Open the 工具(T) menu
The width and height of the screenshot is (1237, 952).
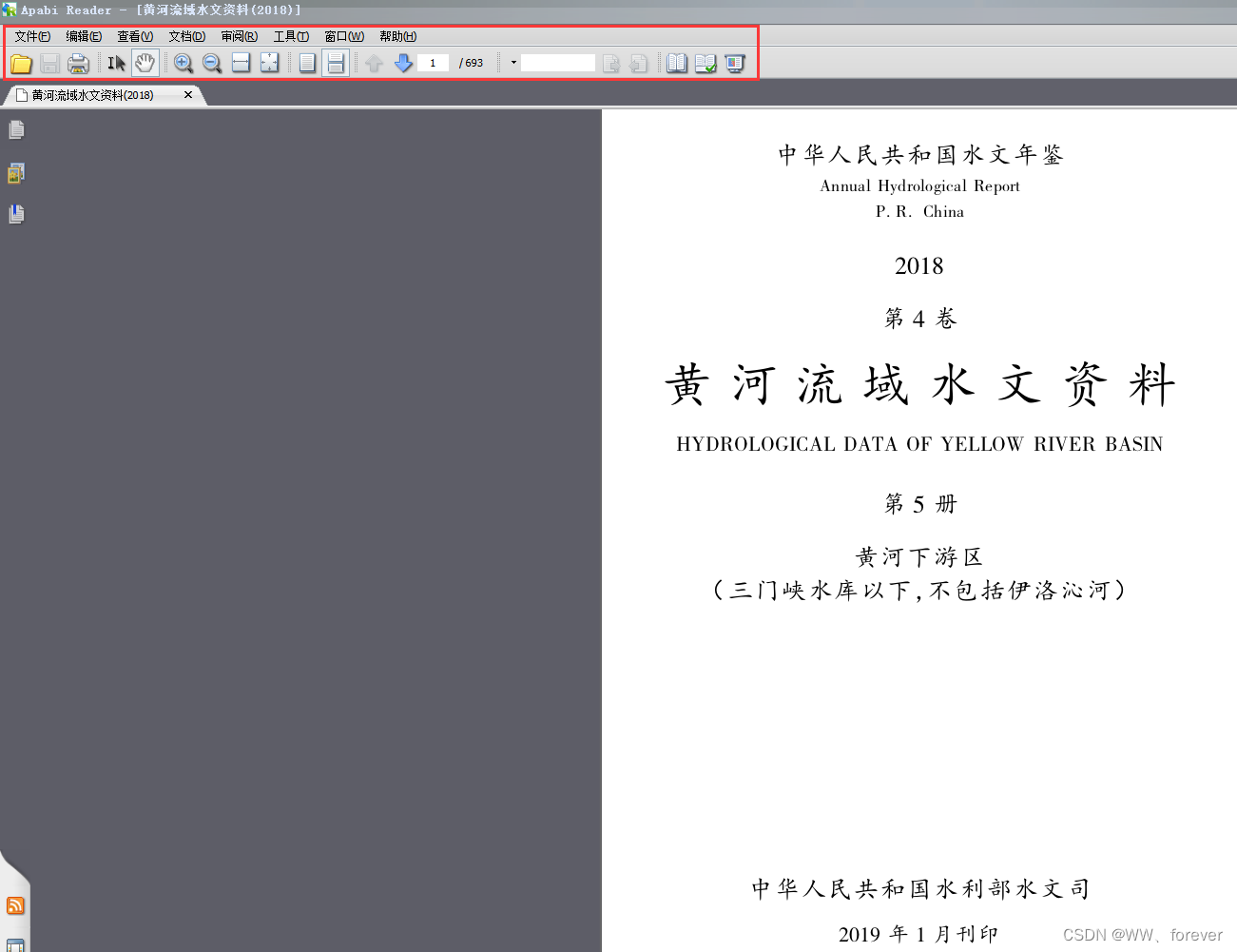(291, 36)
